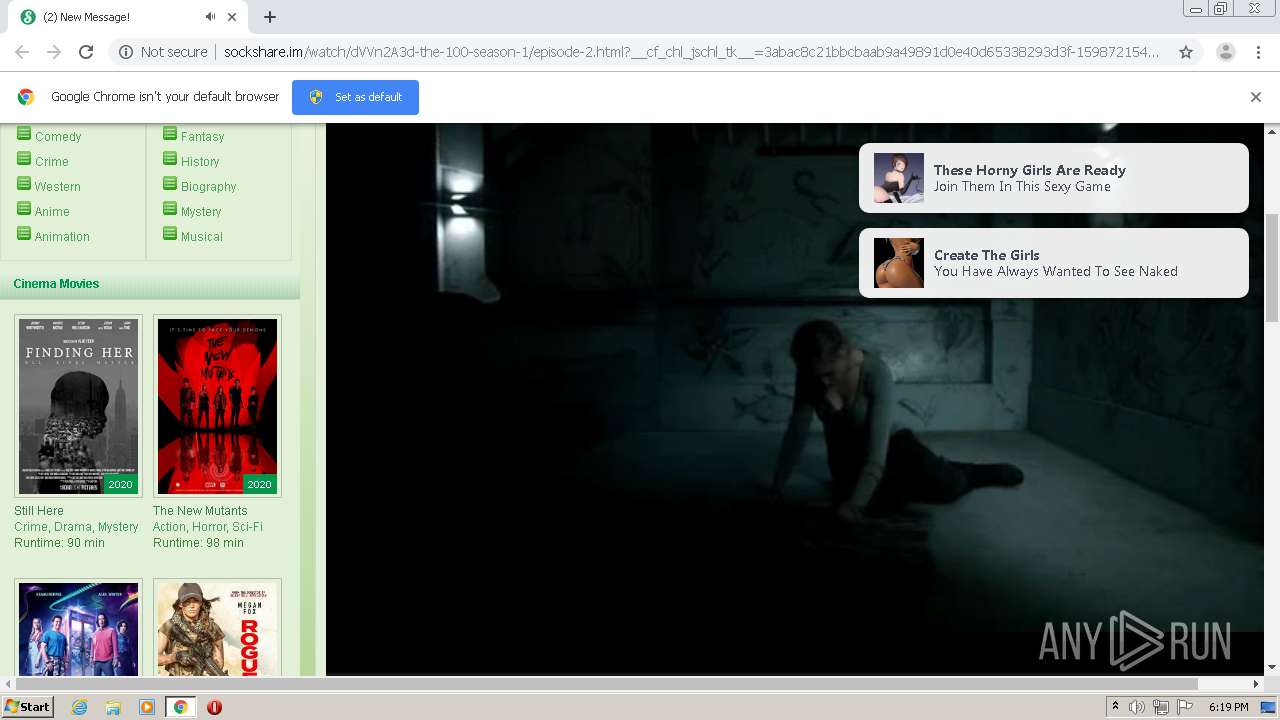
Task: Open the Windows Start menu
Action: (28, 707)
